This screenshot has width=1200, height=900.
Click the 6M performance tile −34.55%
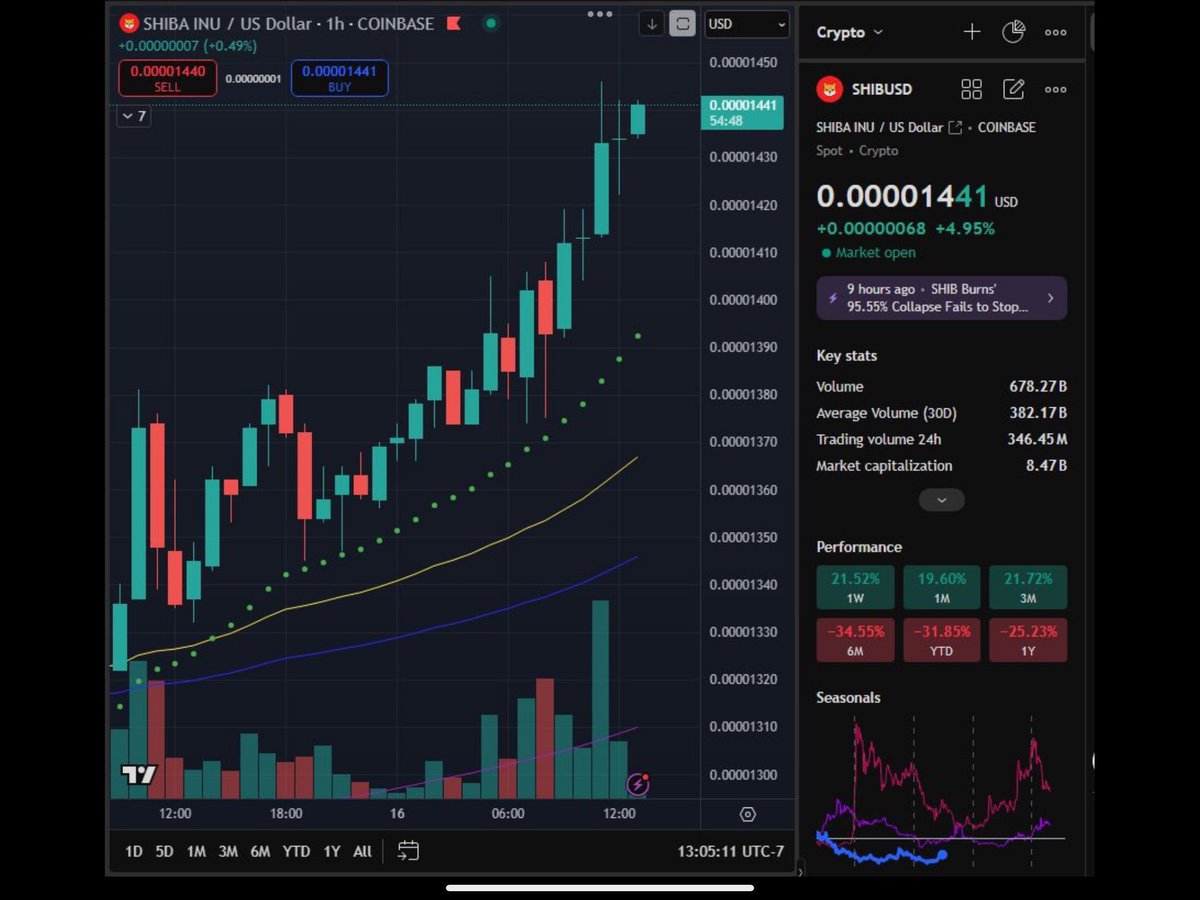[x=855, y=640]
